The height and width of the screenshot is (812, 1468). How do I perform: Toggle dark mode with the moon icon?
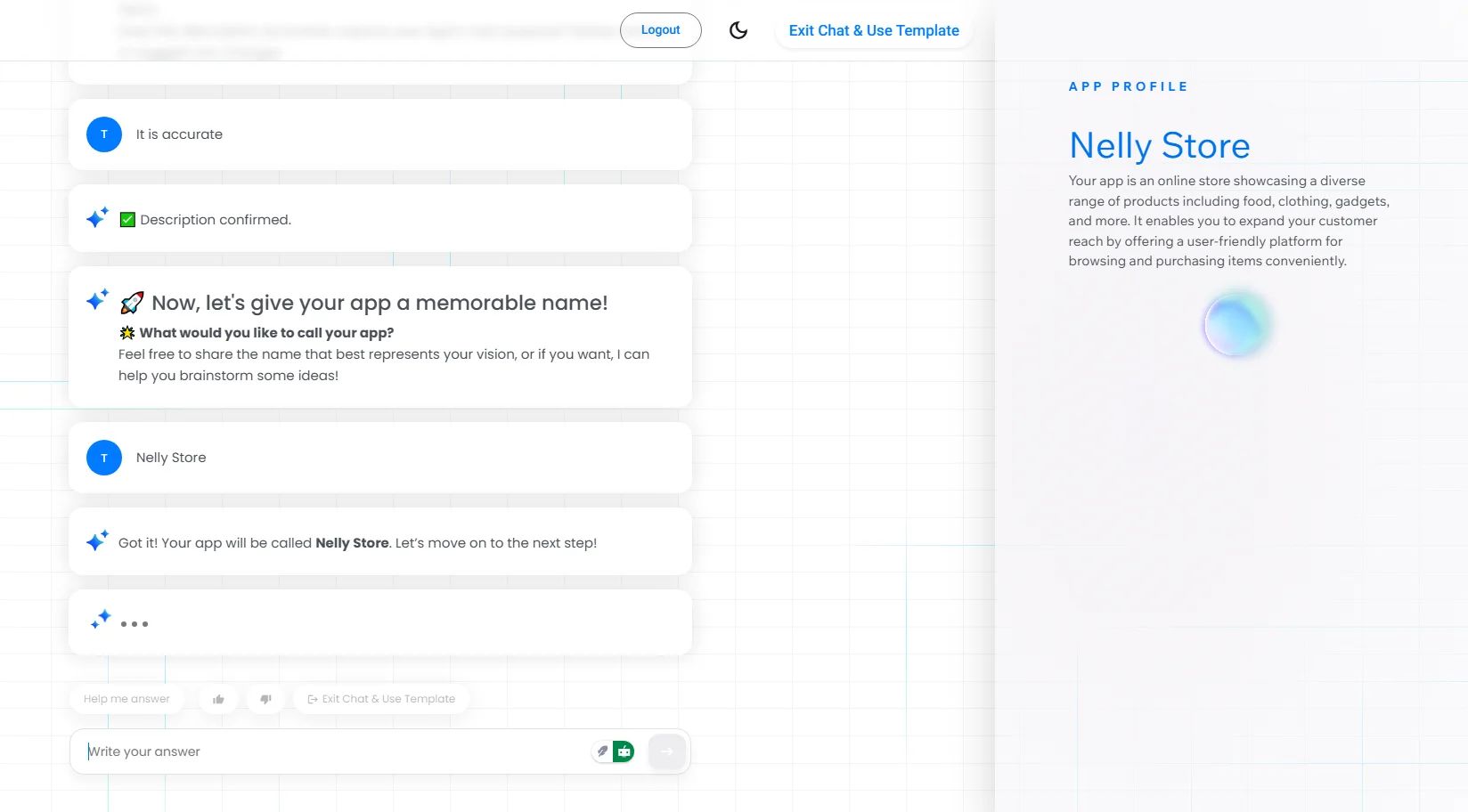pyautogui.click(x=738, y=30)
